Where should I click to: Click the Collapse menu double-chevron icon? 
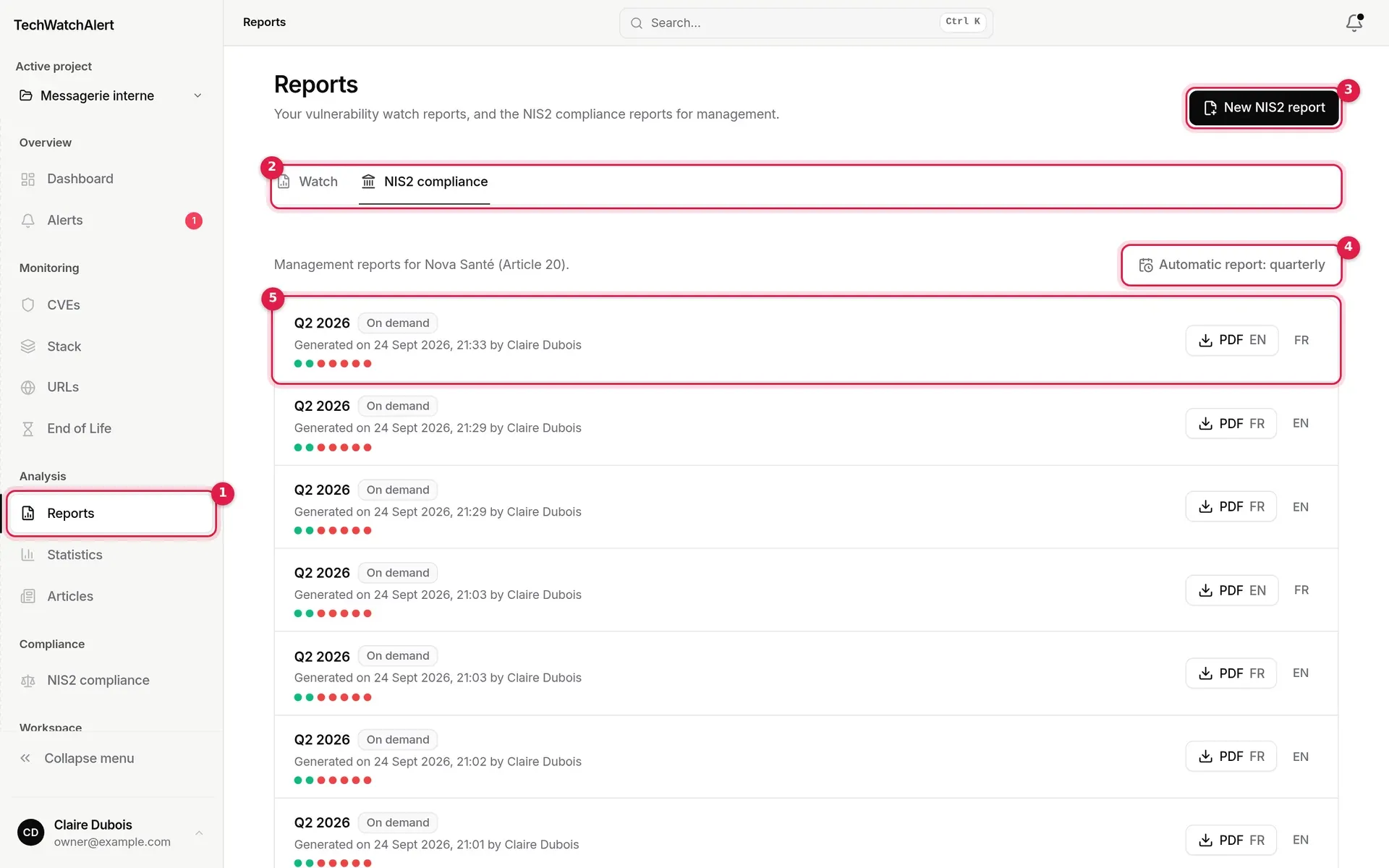25,758
